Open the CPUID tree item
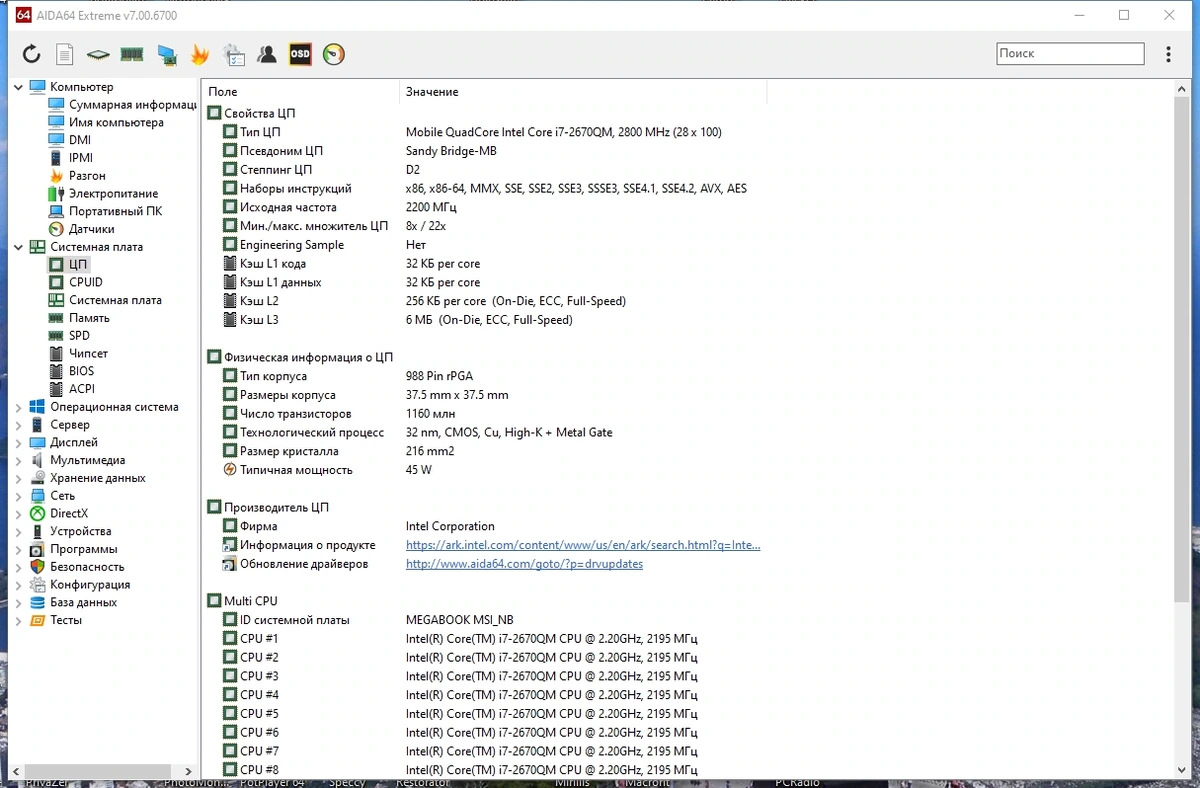Viewport: 1200px width, 788px height. [86, 282]
